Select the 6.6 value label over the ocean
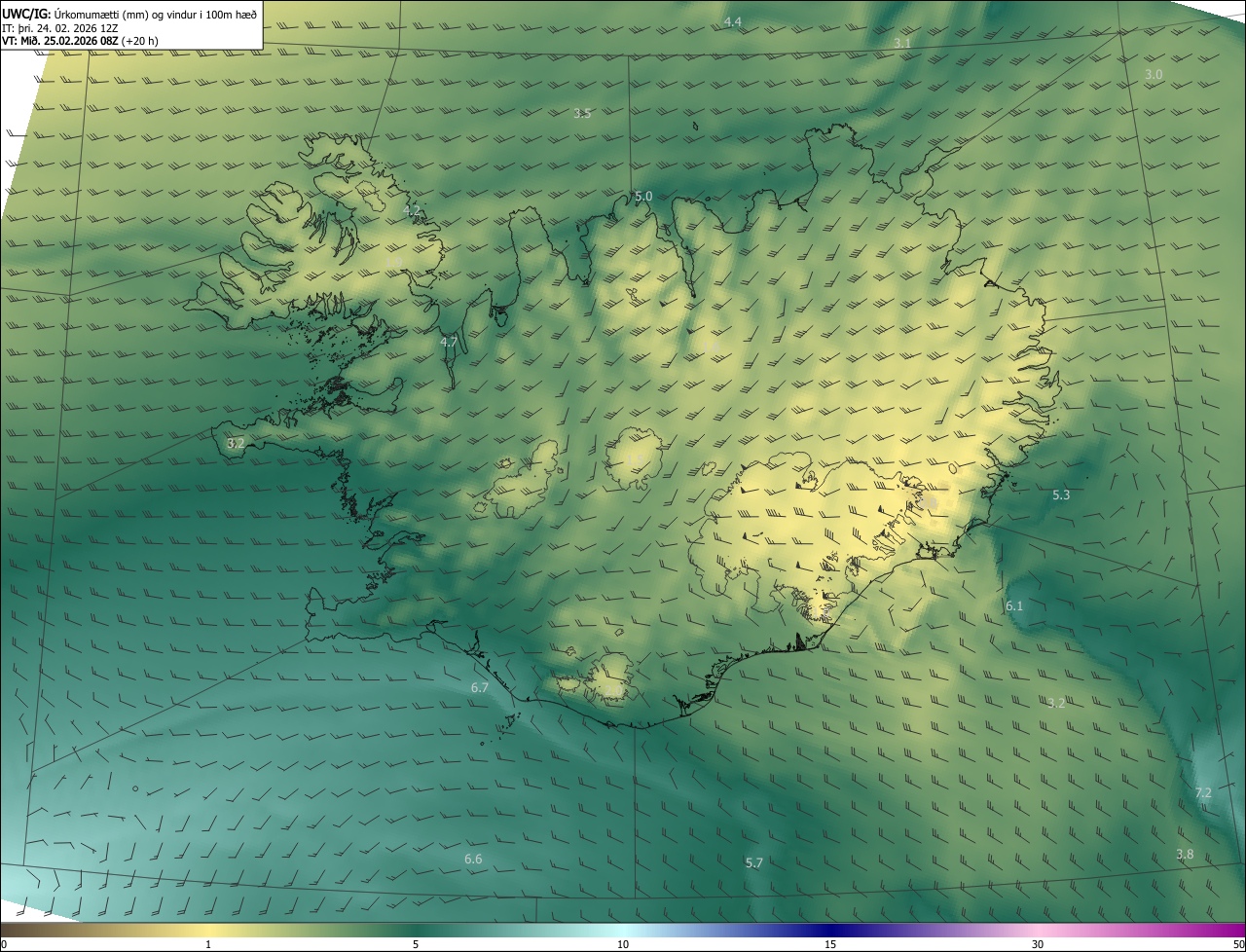Image resolution: width=1246 pixels, height=952 pixels. 473,859
